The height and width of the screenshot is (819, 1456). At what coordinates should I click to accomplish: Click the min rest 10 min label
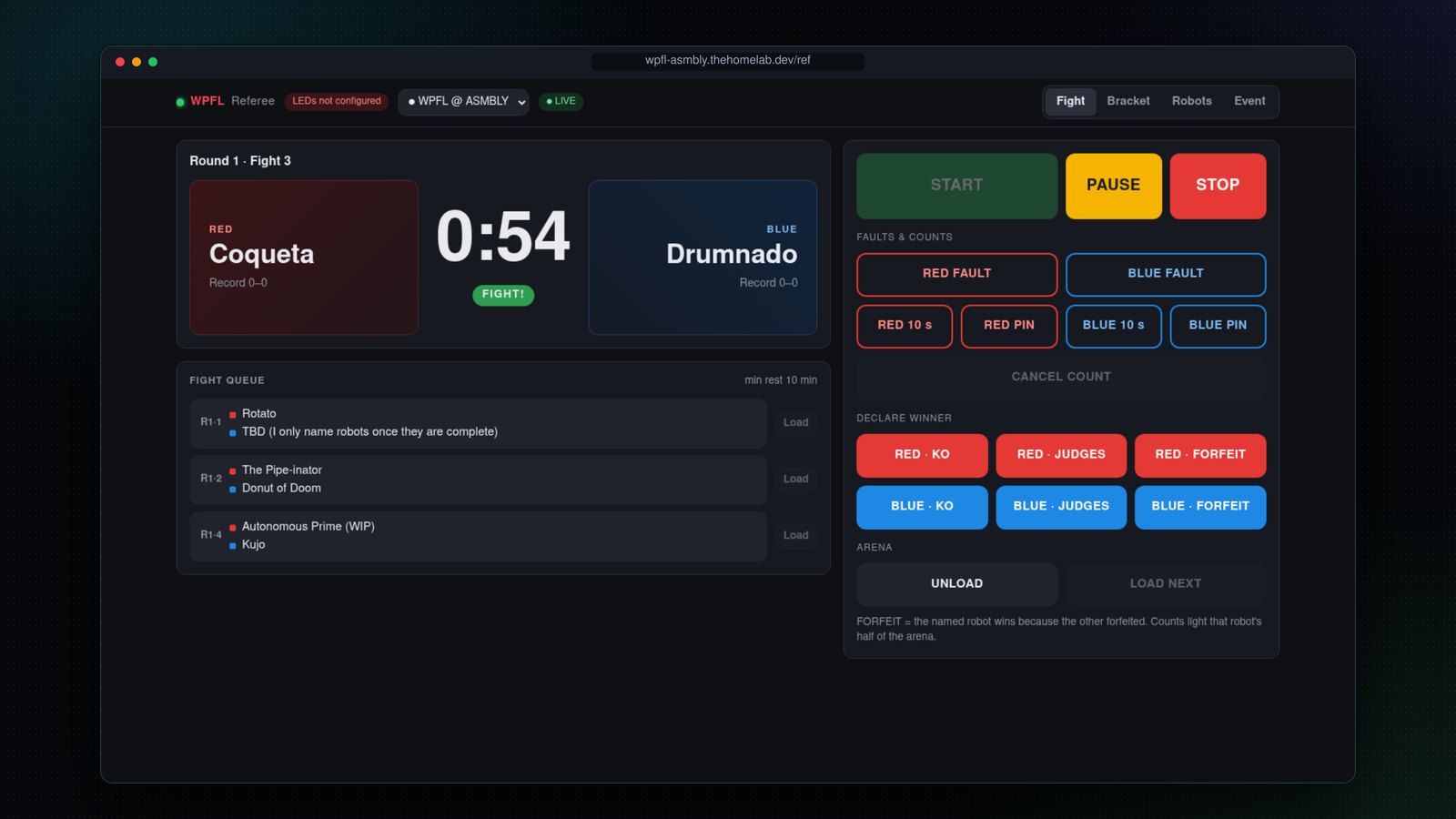click(781, 380)
